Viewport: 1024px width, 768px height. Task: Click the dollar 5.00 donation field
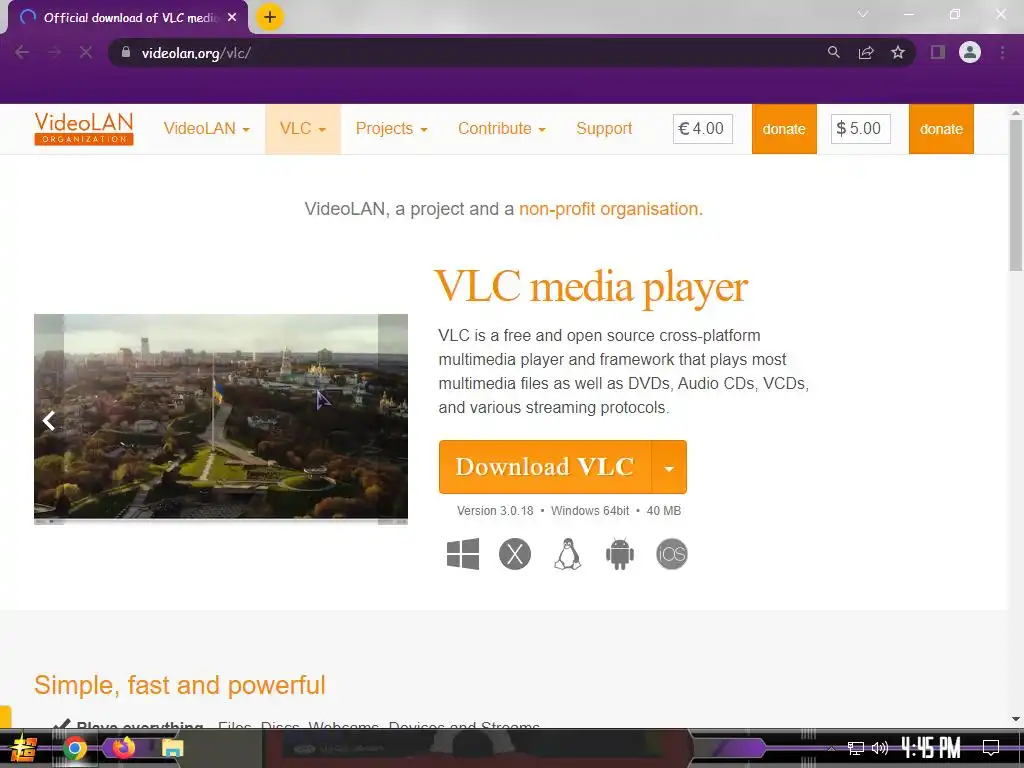[861, 129]
